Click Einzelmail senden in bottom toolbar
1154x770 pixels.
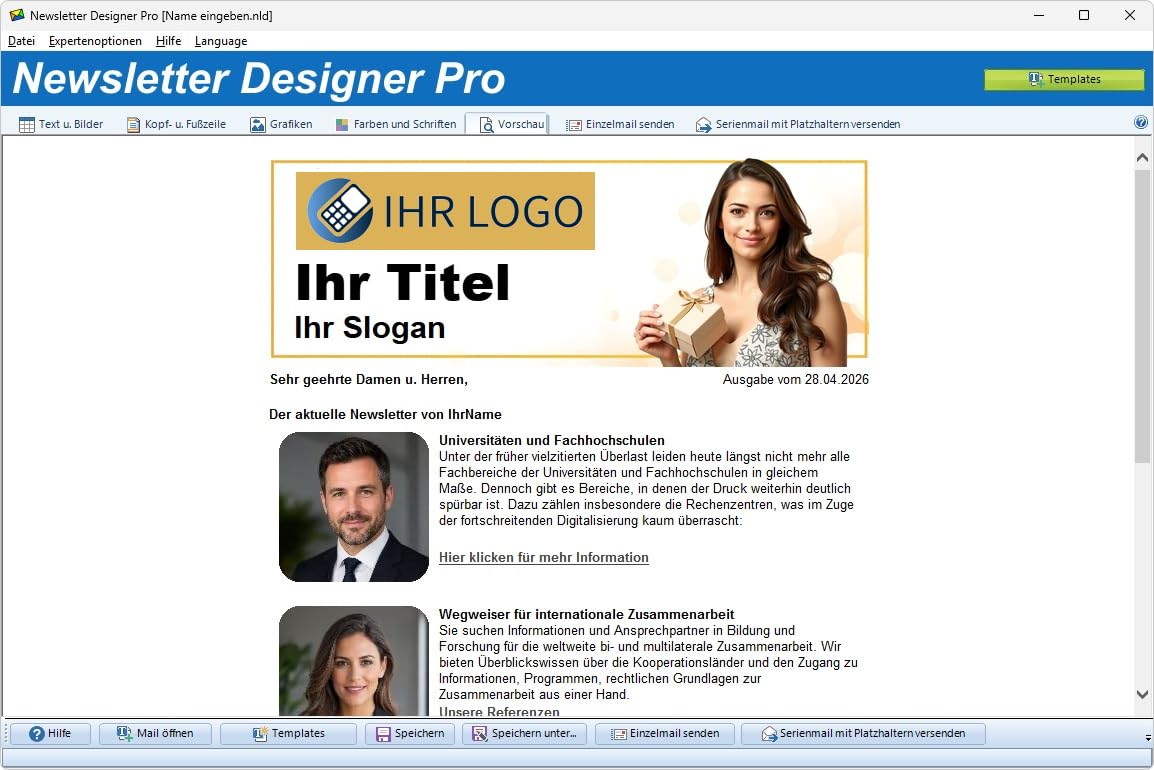tap(665, 734)
